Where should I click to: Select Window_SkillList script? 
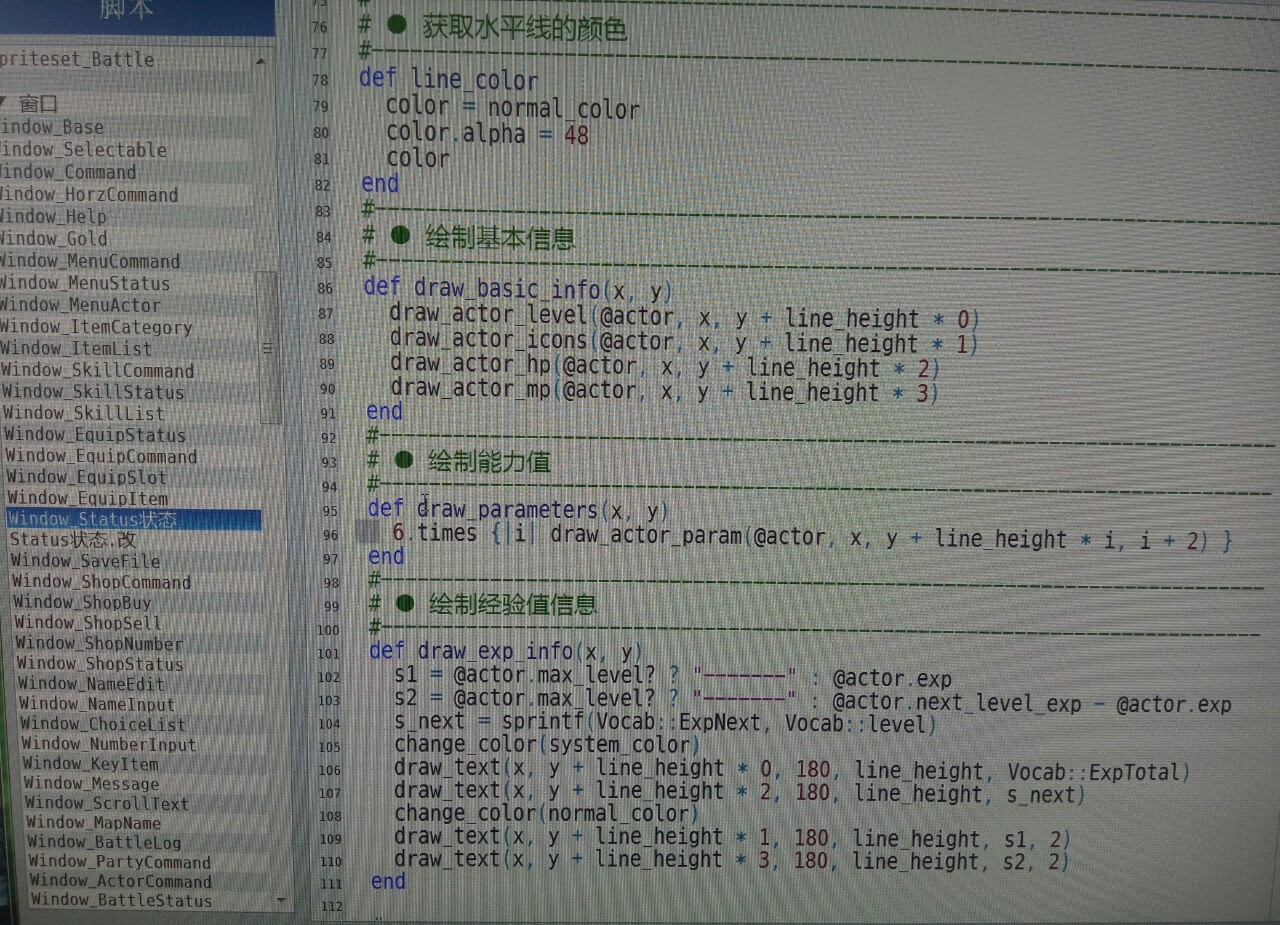click(84, 413)
